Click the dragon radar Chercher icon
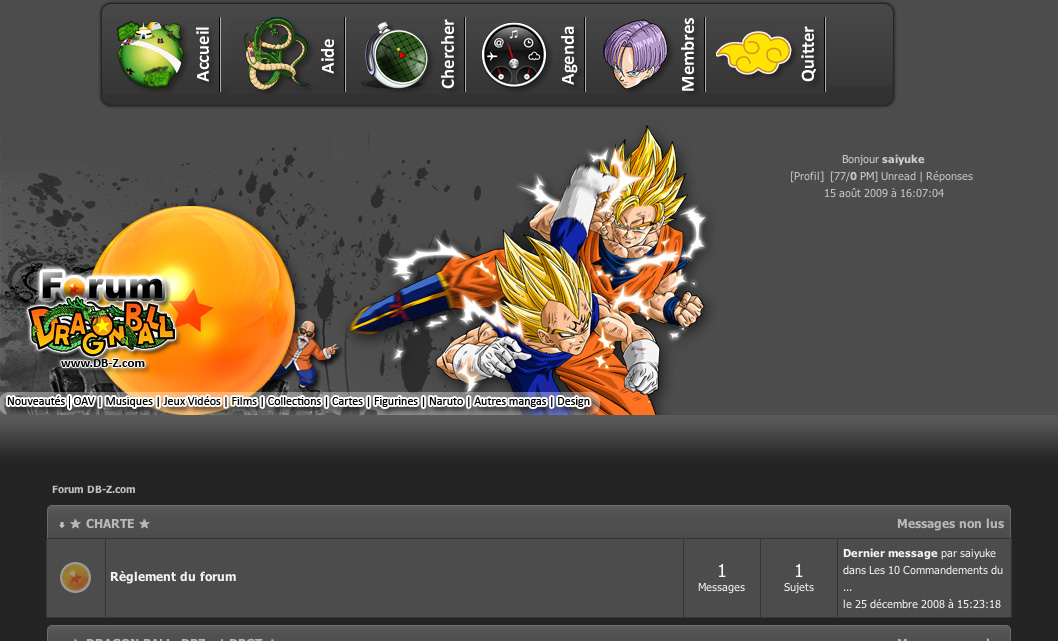 point(396,55)
